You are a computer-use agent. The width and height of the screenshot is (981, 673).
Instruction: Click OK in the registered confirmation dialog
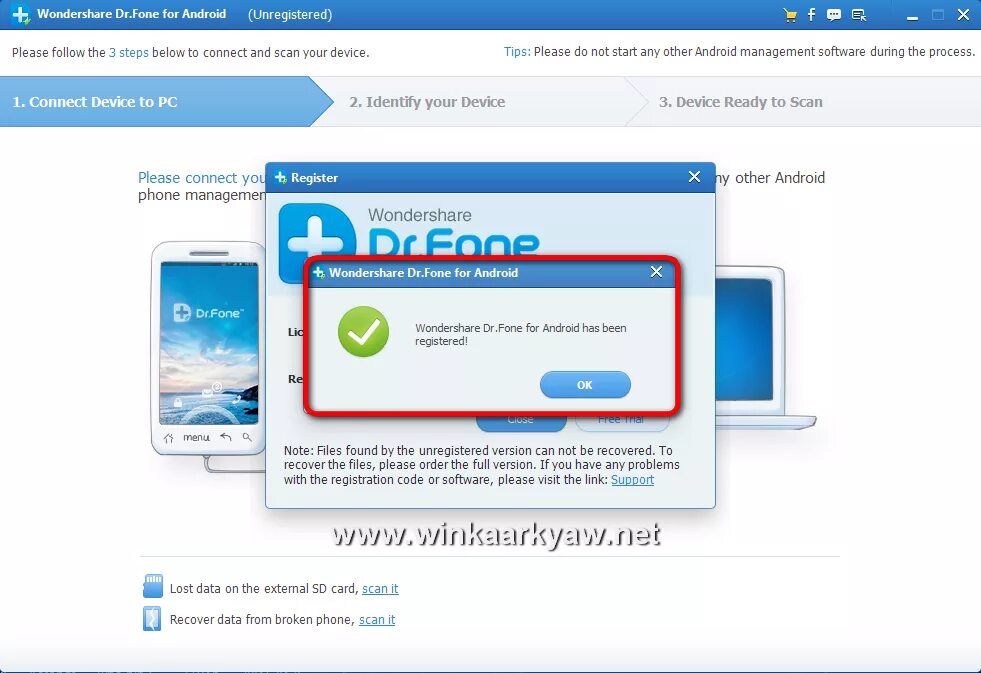tap(585, 385)
